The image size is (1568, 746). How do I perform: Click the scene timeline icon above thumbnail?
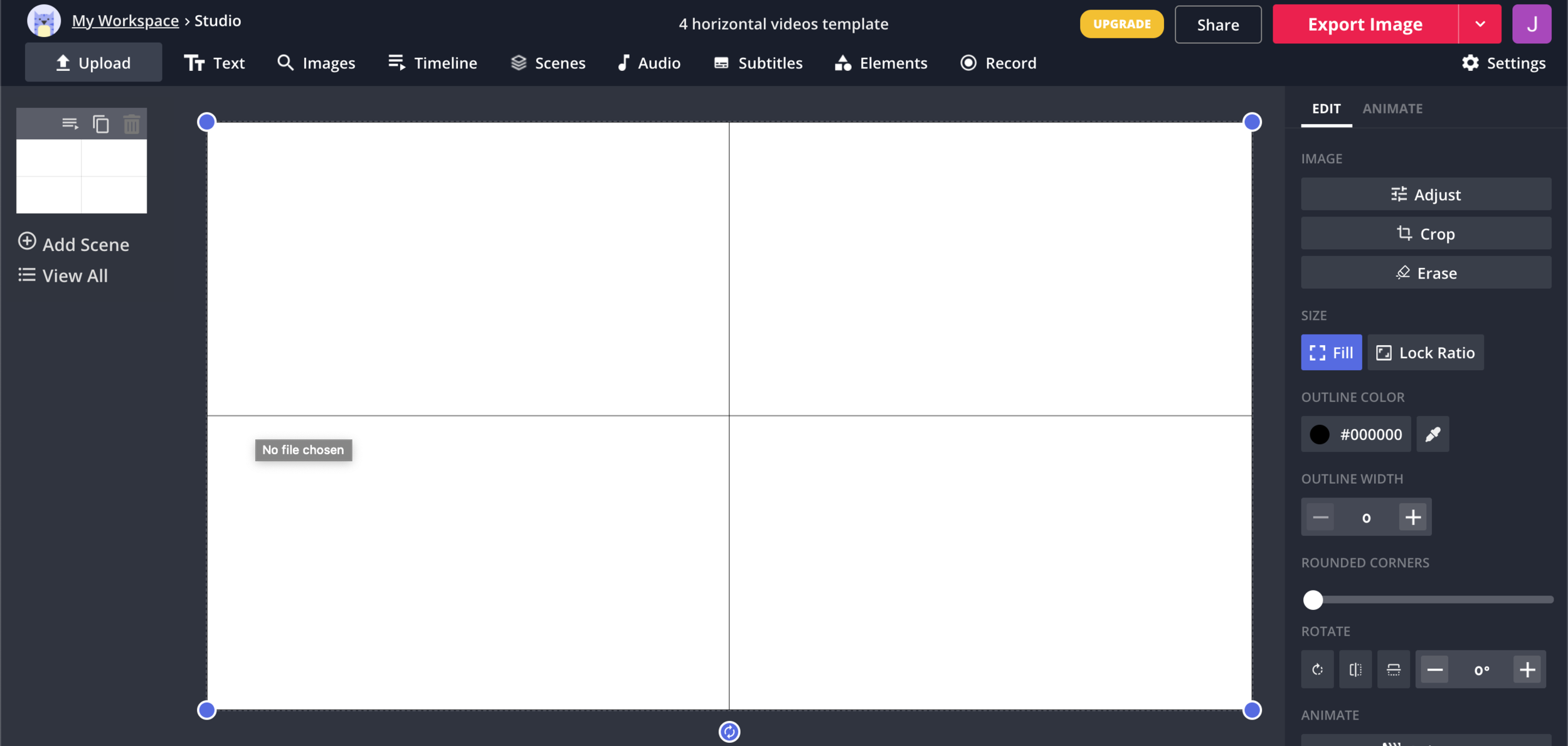tap(70, 124)
